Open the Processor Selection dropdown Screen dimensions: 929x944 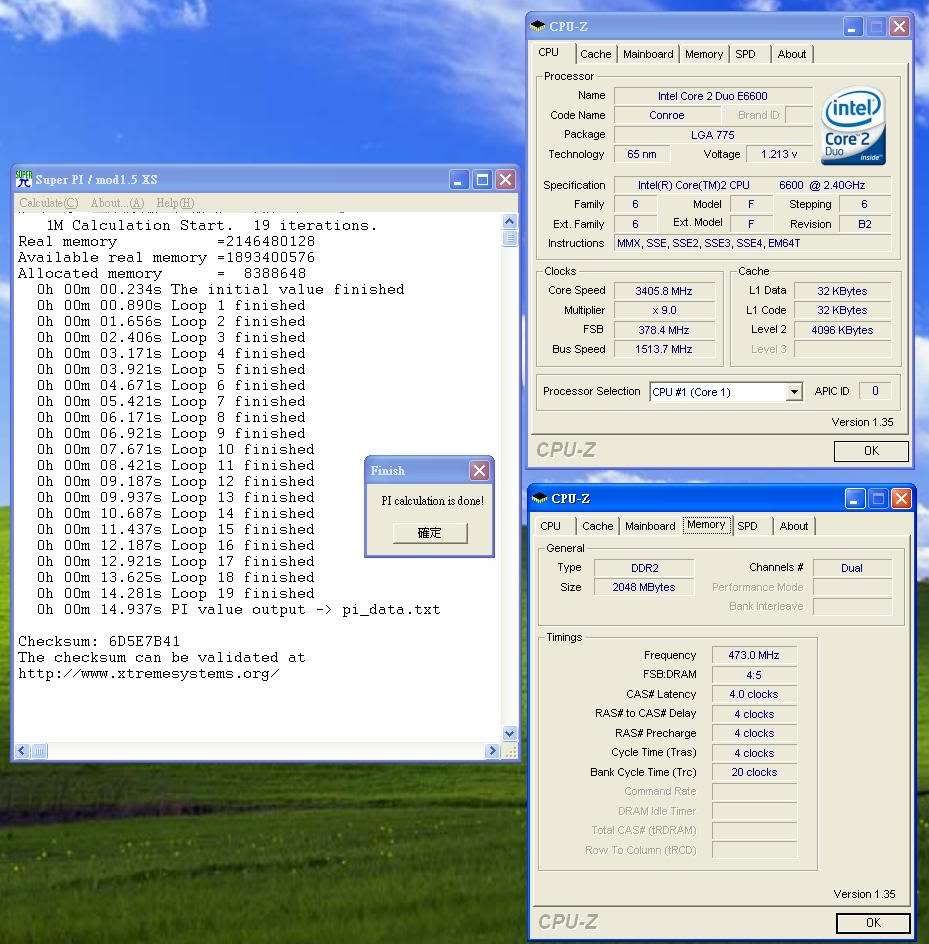click(794, 392)
